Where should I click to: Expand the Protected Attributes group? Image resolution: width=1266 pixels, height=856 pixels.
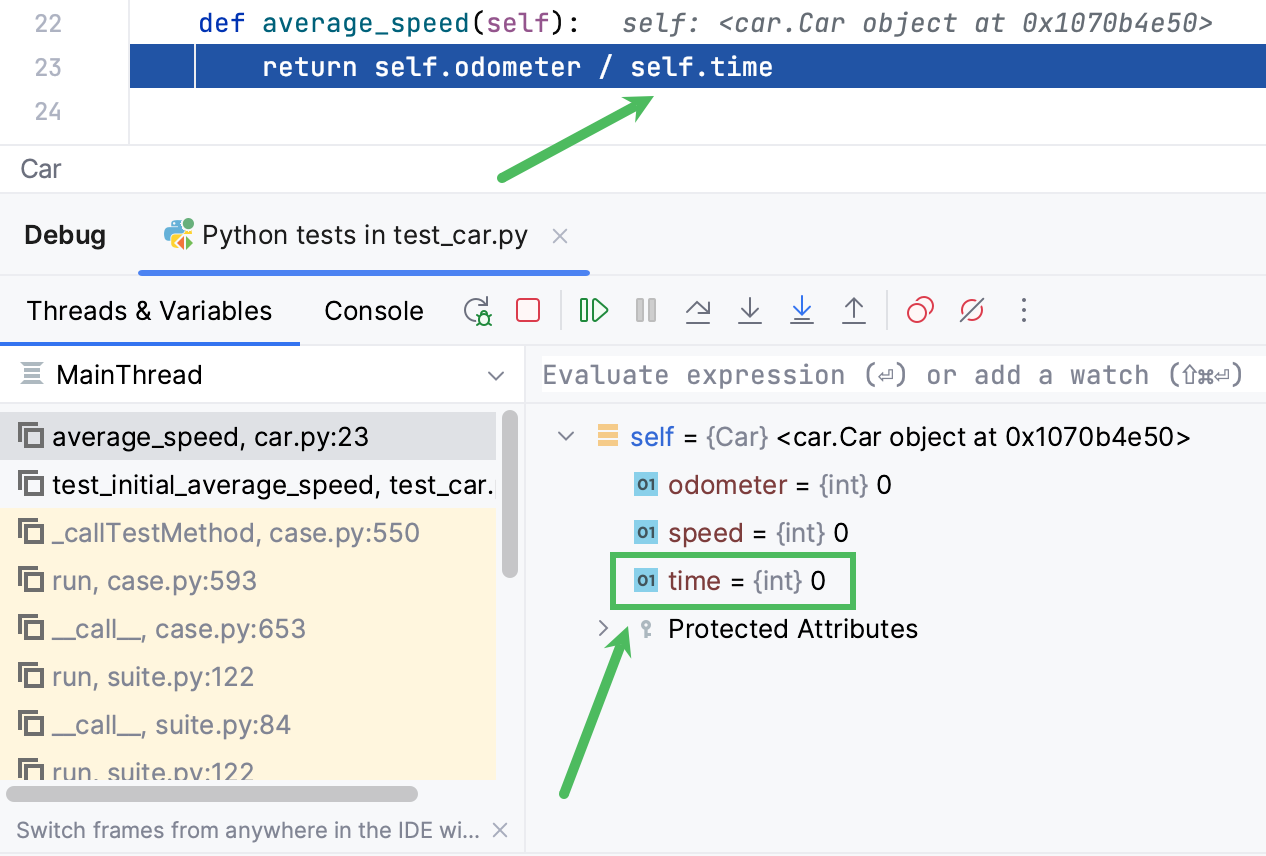(602, 629)
